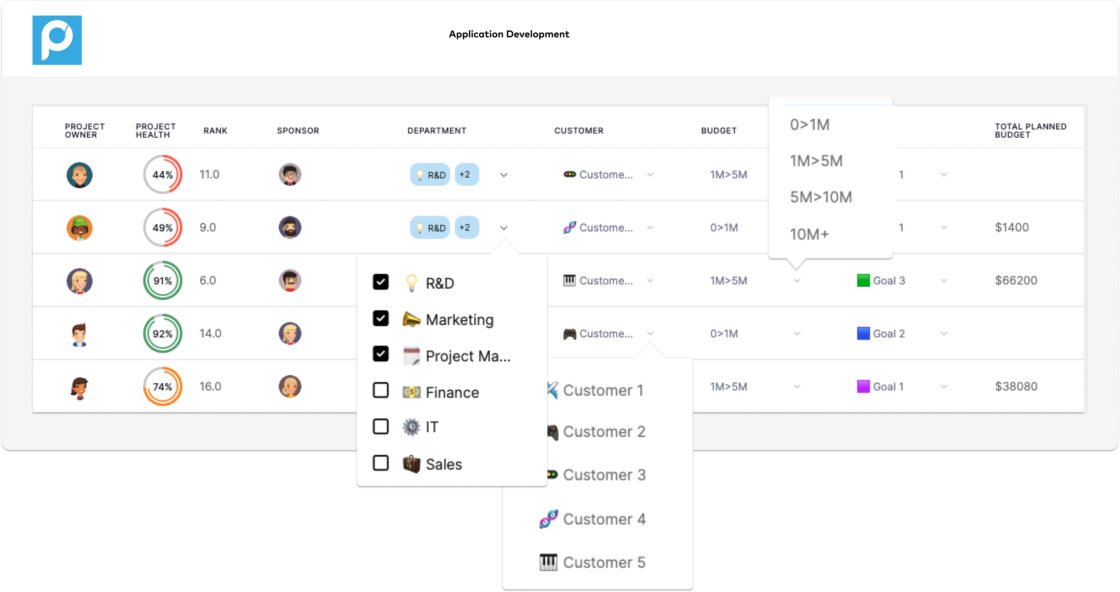Select the 5M>10M budget option
The width and height of the screenshot is (1120, 592).
pos(821,198)
